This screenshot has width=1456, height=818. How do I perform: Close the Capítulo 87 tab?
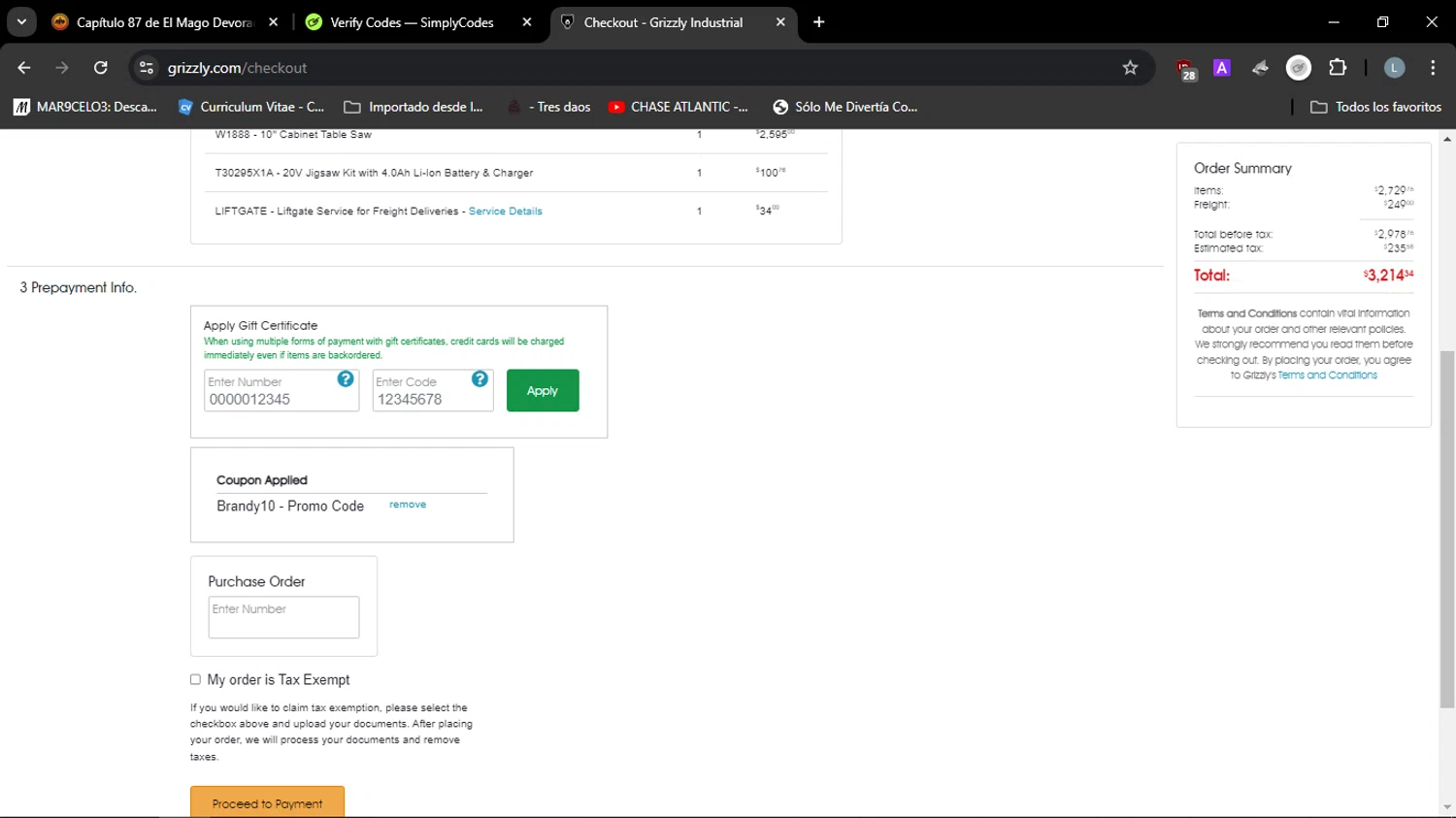(273, 22)
